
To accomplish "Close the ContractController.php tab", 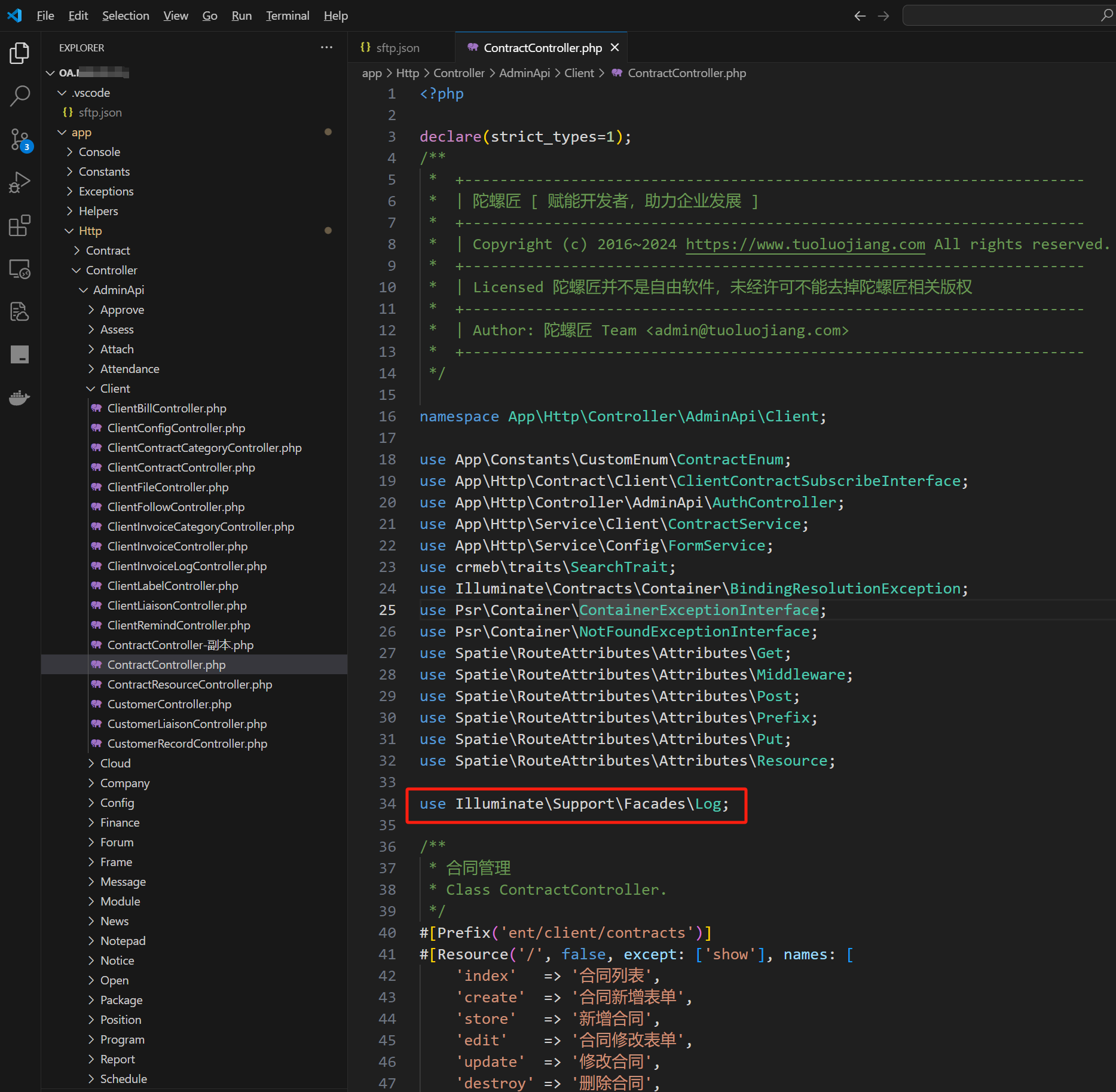I will [x=614, y=47].
